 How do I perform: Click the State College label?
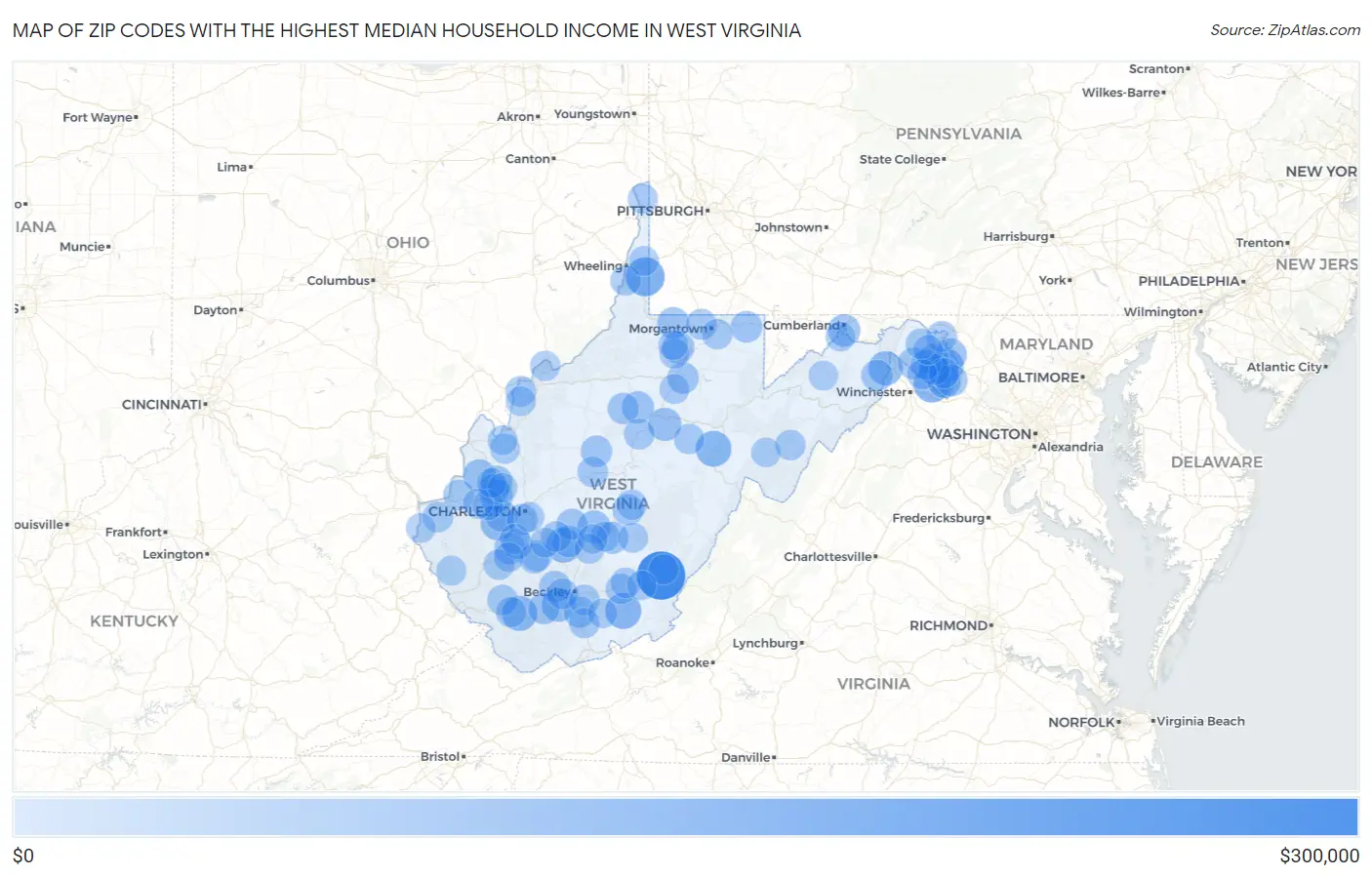coord(900,160)
